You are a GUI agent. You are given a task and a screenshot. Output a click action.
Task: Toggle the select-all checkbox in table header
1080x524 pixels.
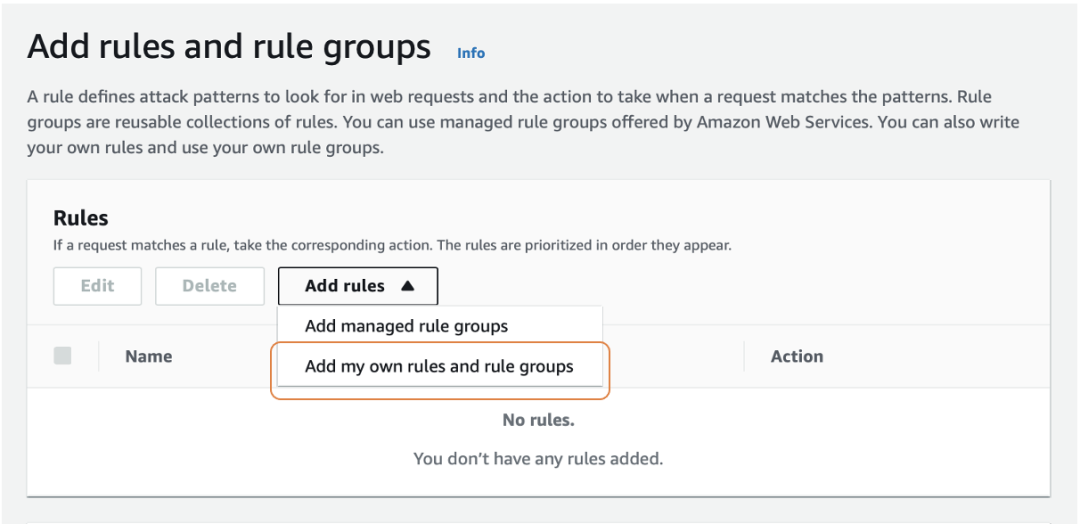63,356
